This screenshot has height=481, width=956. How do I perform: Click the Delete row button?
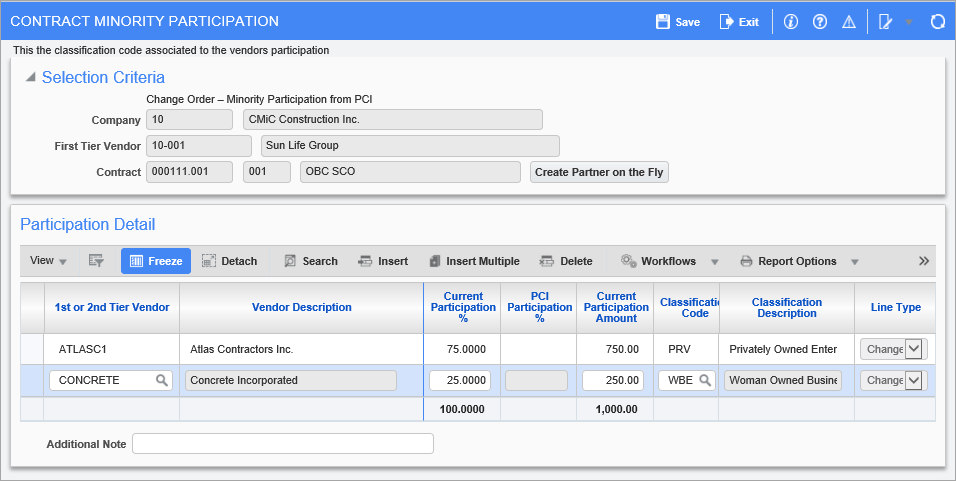[x=566, y=261]
